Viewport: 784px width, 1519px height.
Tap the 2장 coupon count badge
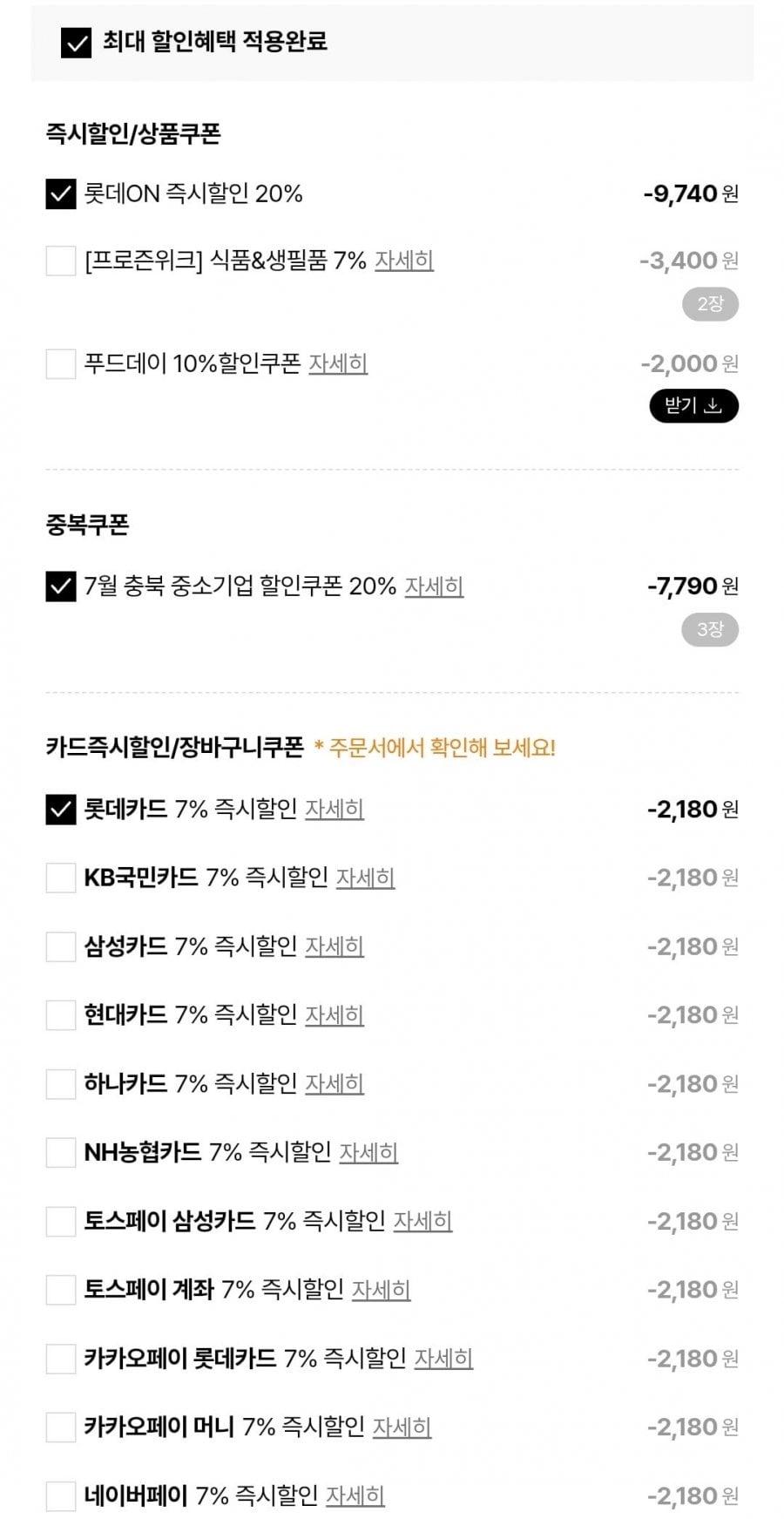(x=710, y=304)
